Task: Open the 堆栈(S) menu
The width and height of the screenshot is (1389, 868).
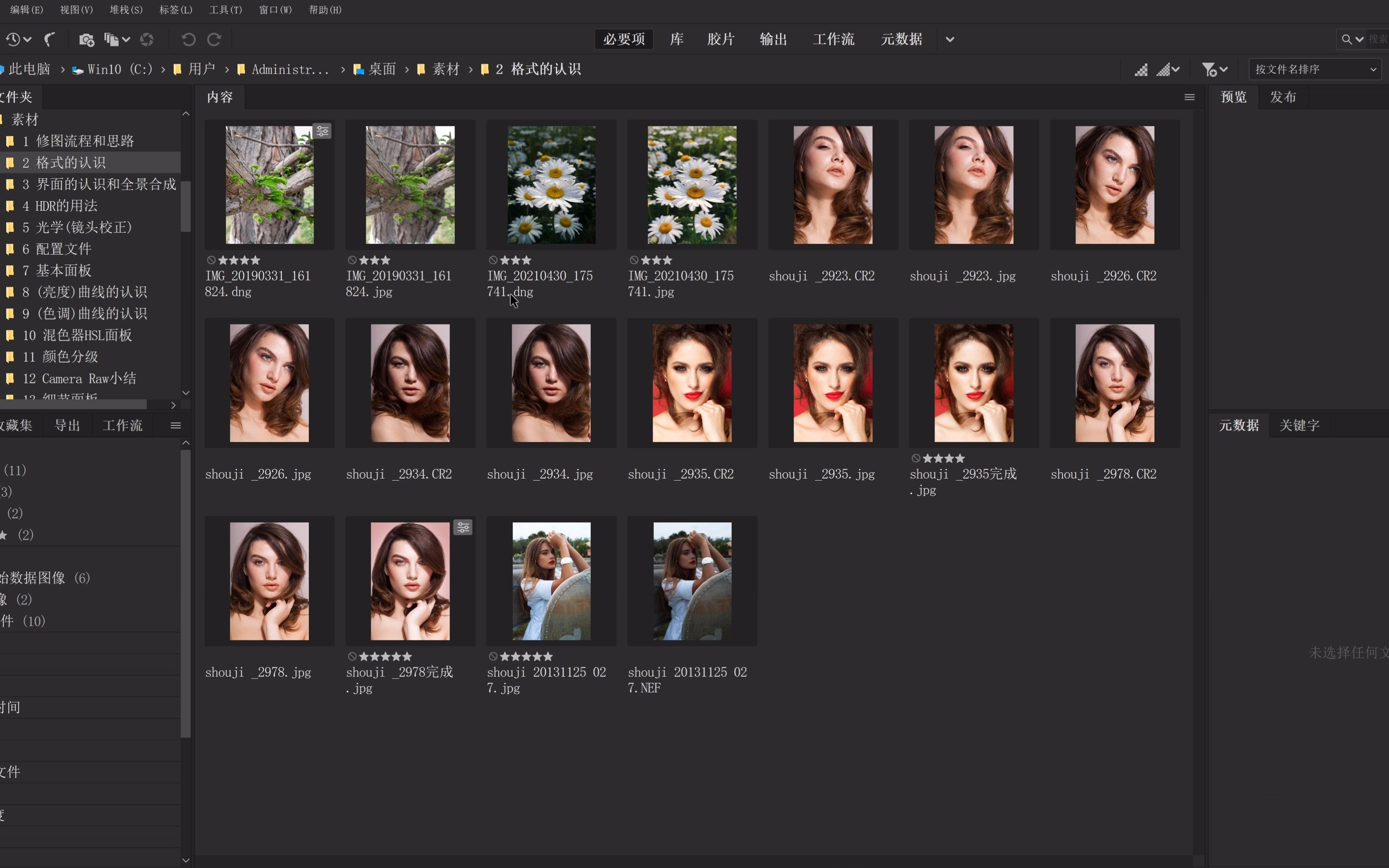Action: [x=126, y=10]
